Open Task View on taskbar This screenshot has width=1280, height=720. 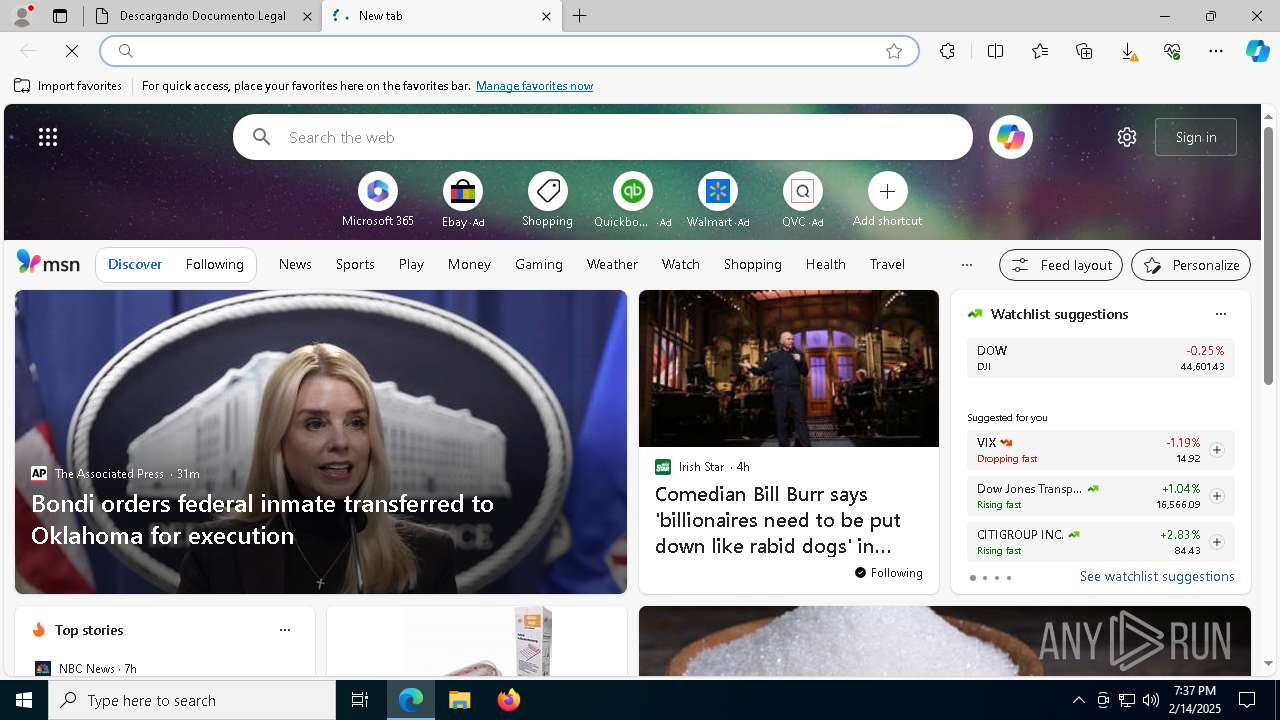pos(360,700)
